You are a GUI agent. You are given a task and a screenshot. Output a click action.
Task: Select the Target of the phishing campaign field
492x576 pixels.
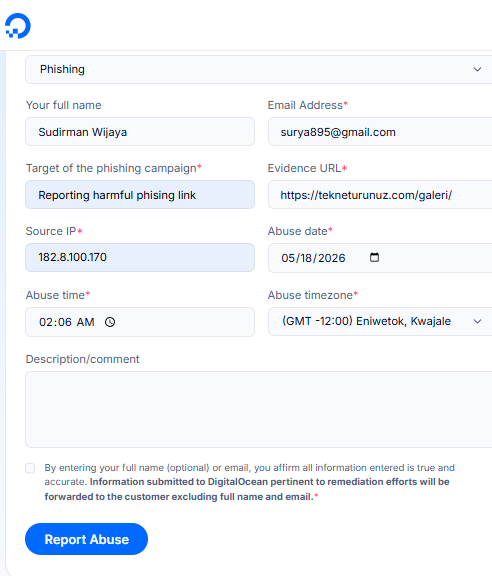pos(140,195)
